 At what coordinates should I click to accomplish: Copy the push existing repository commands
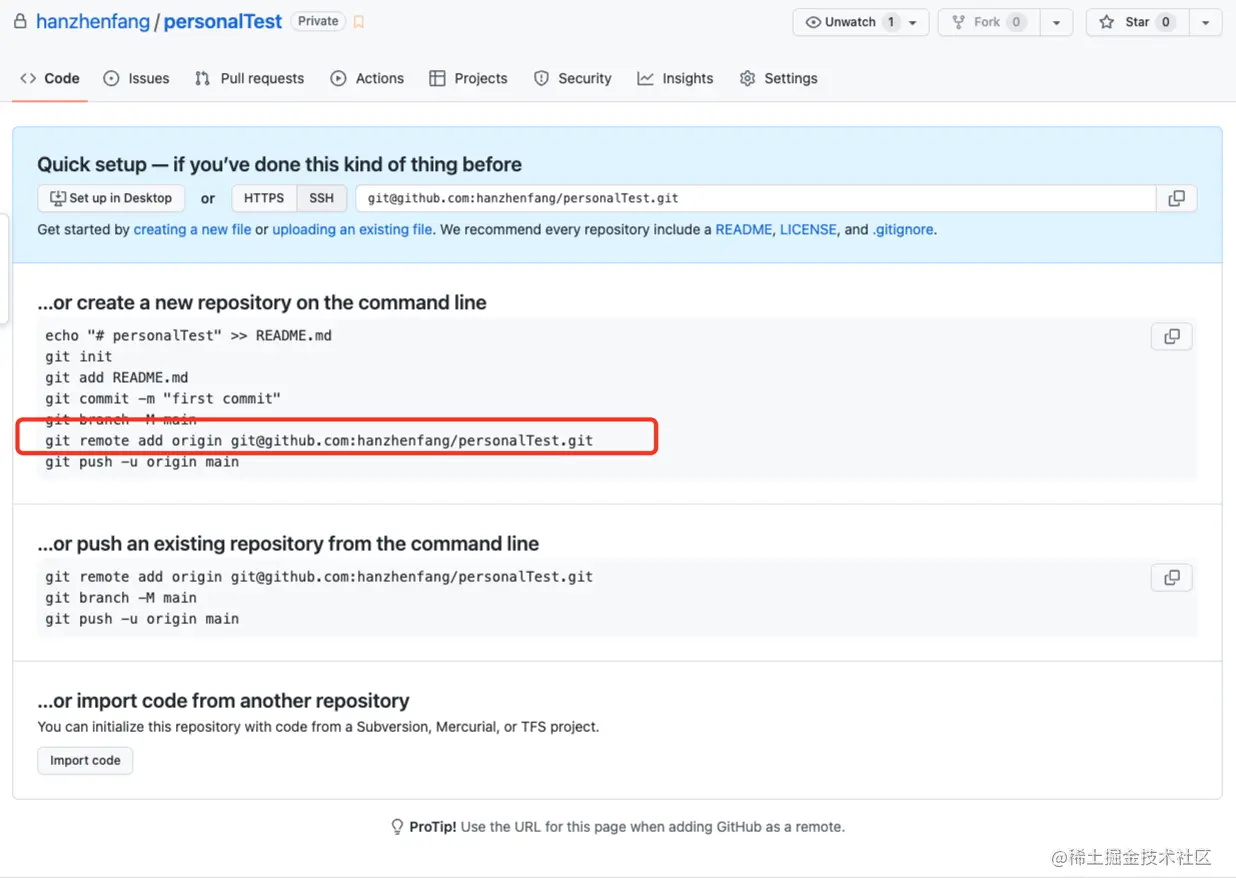pos(1171,577)
